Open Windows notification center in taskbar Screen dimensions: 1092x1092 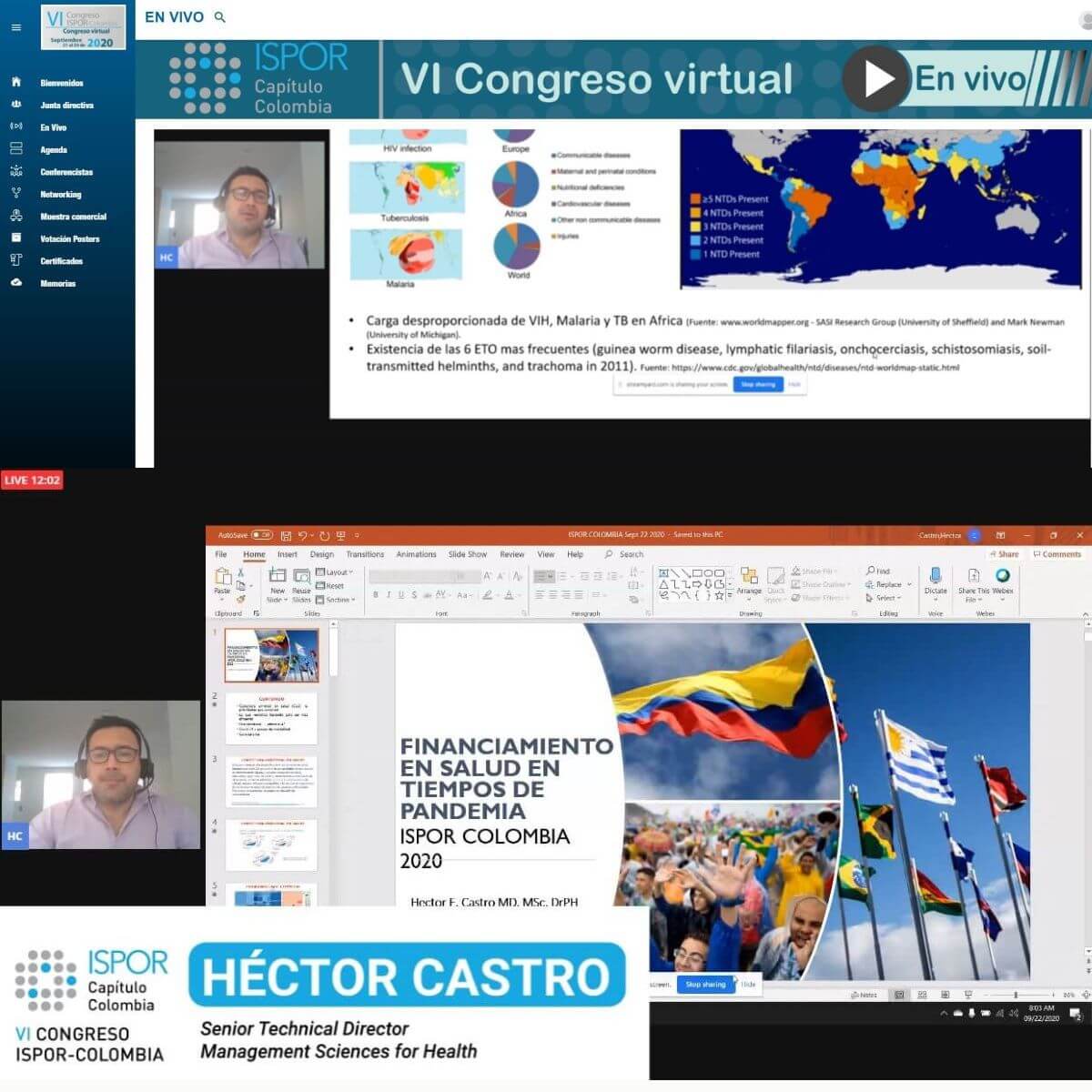(1075, 1014)
